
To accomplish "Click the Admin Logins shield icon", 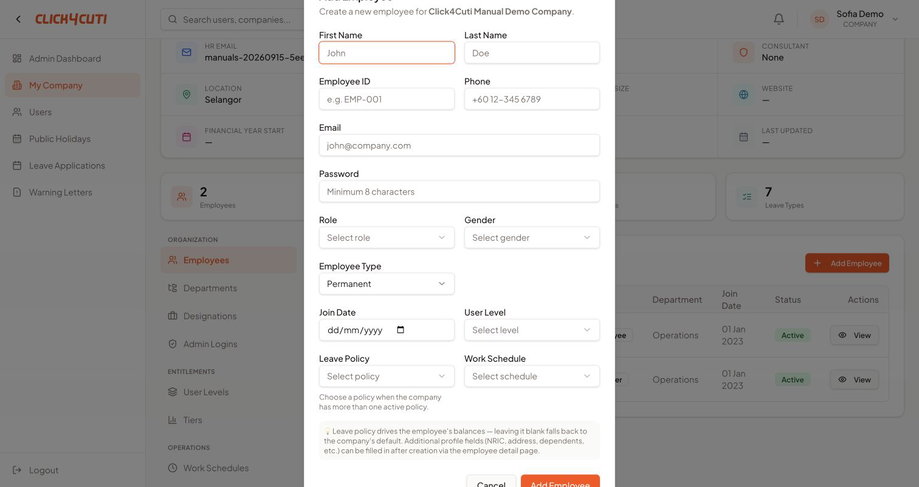I will tap(172, 344).
